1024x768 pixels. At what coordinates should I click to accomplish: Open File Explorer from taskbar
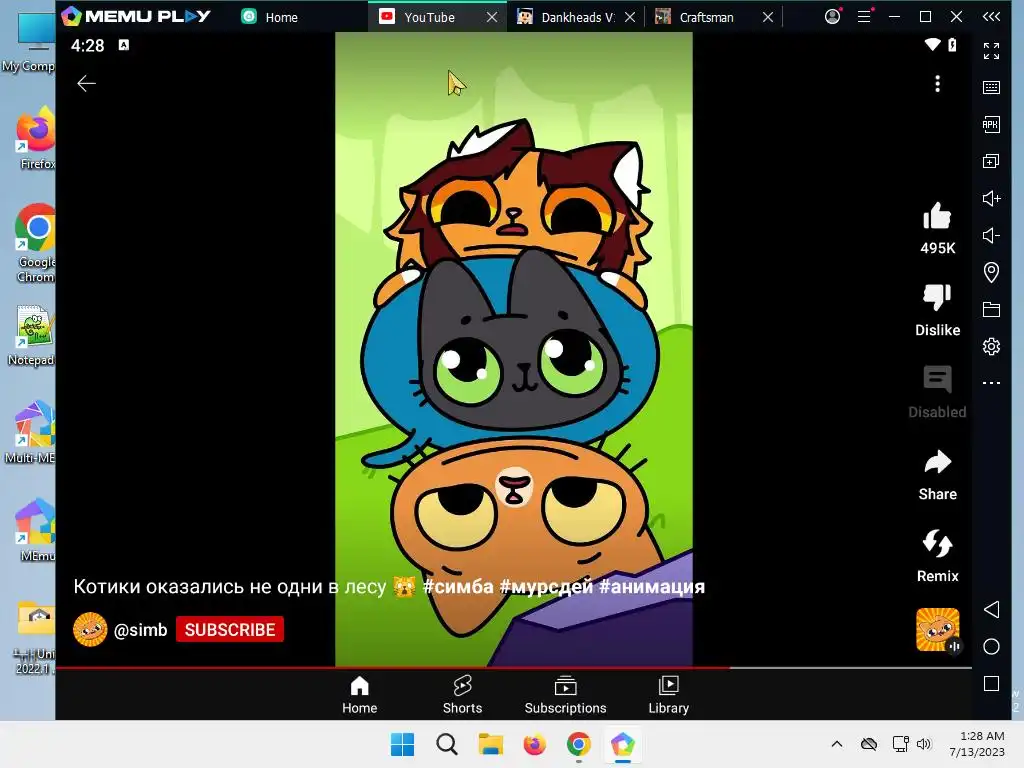(490, 744)
